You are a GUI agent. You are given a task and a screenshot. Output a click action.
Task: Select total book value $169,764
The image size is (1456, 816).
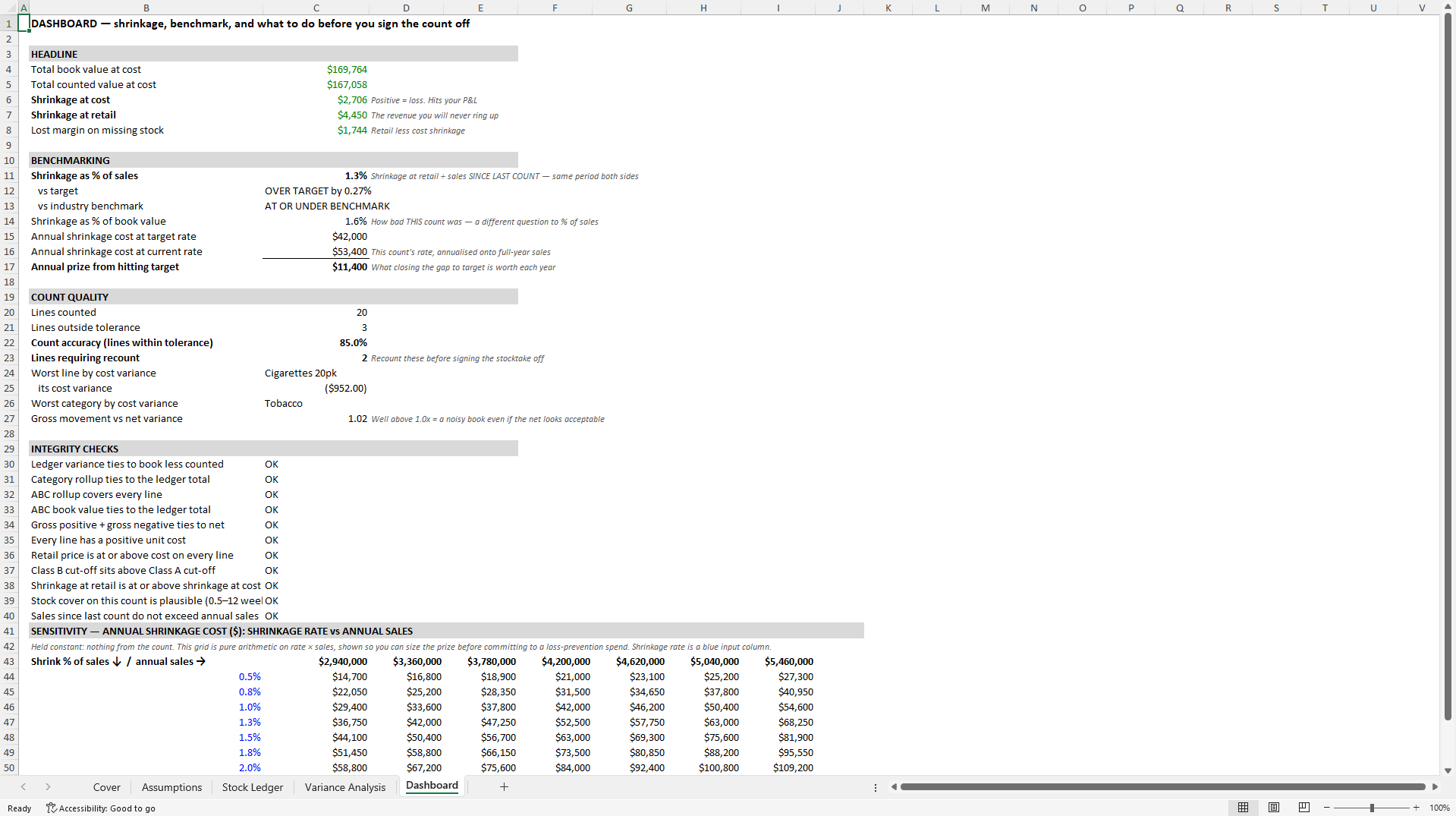click(316, 69)
